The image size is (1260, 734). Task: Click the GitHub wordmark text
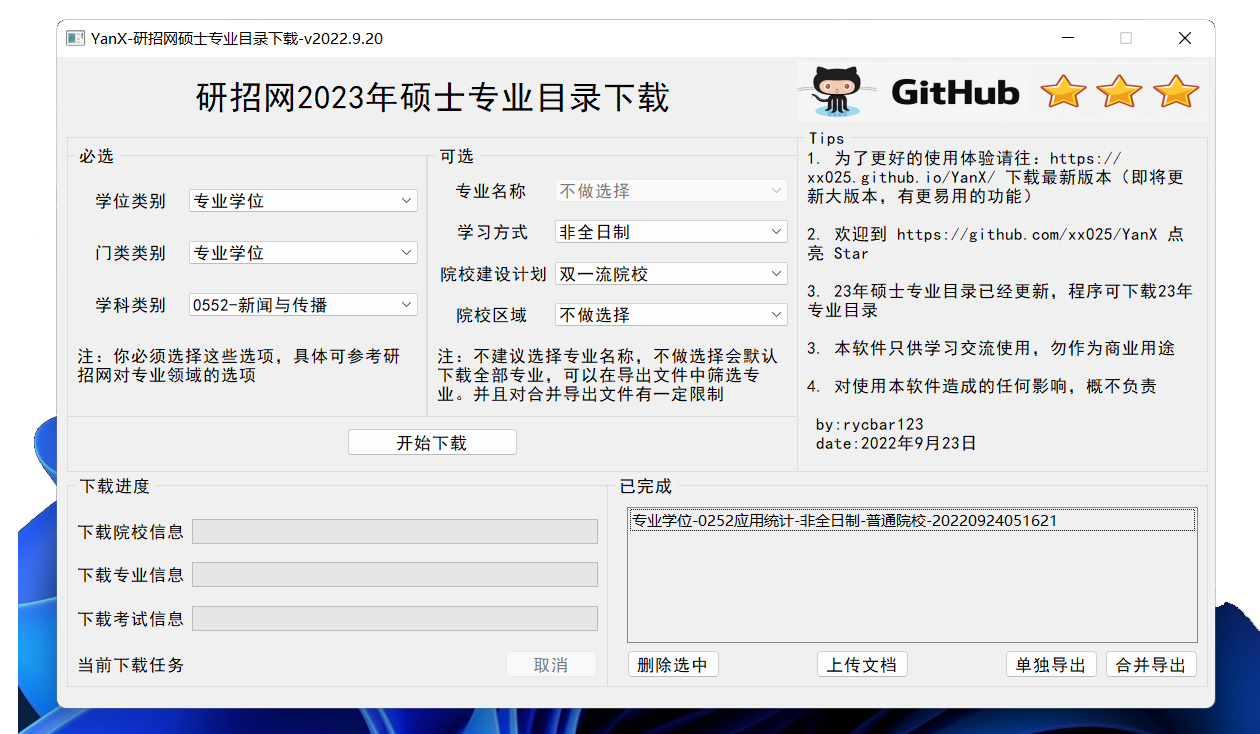point(955,93)
